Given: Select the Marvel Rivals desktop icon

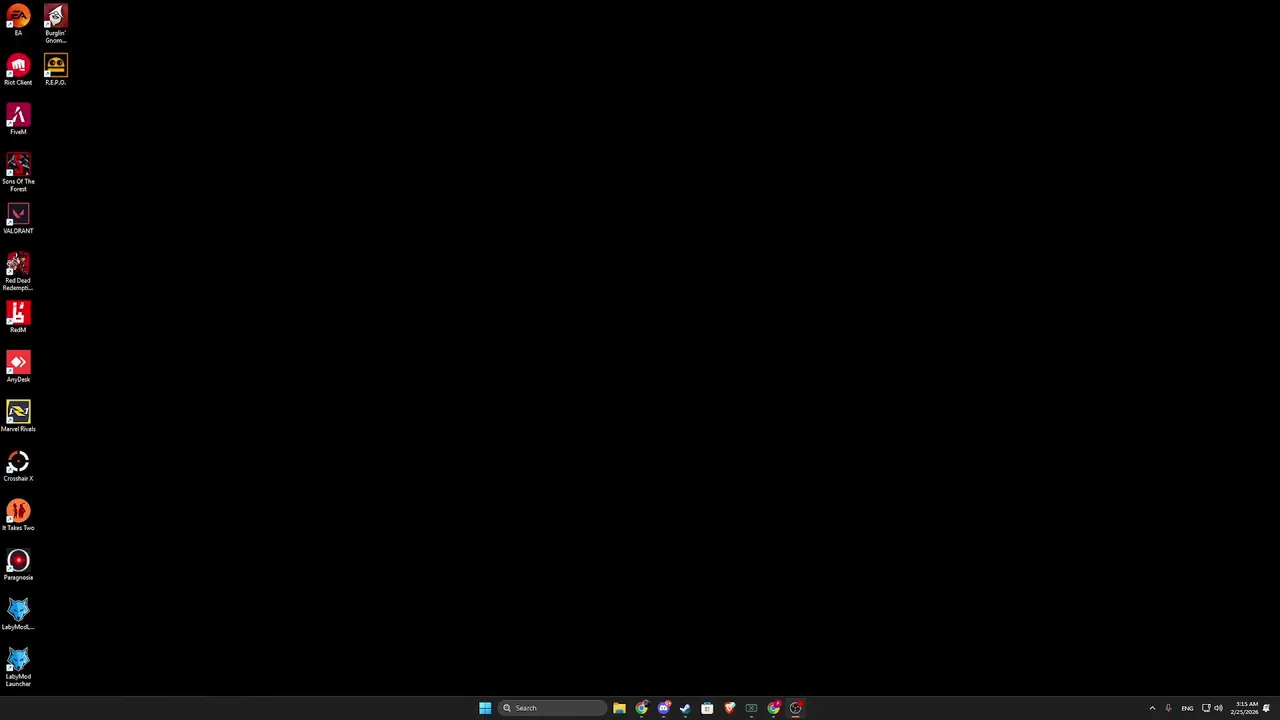Looking at the screenshot, I should [x=18, y=416].
